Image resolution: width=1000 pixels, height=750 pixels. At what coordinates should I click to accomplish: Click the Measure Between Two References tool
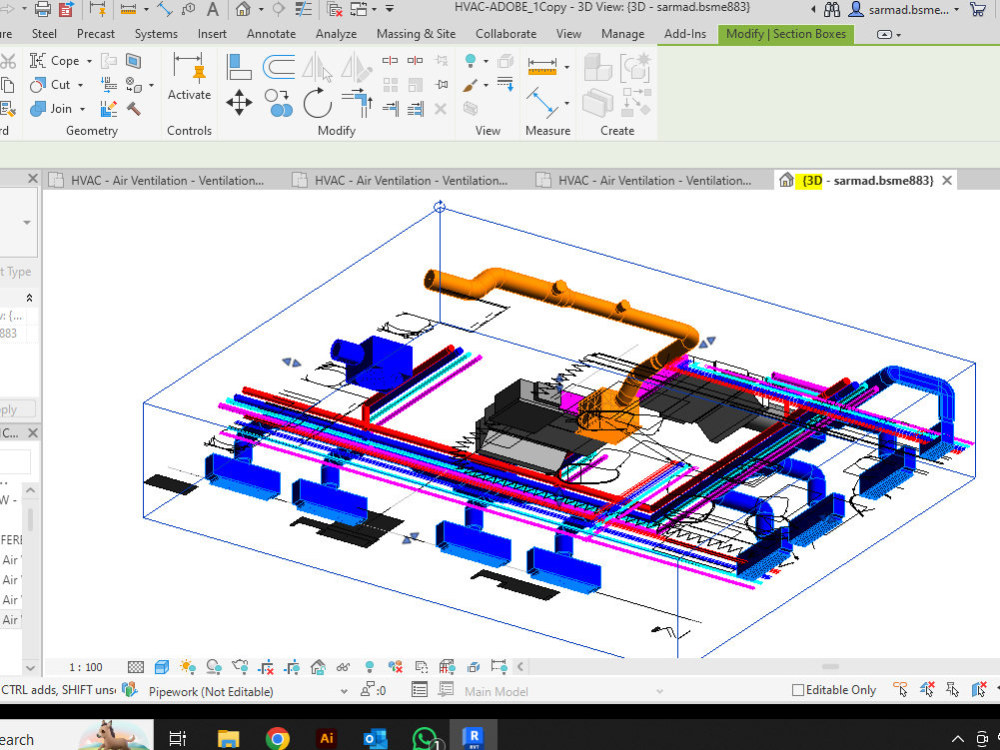[542, 103]
